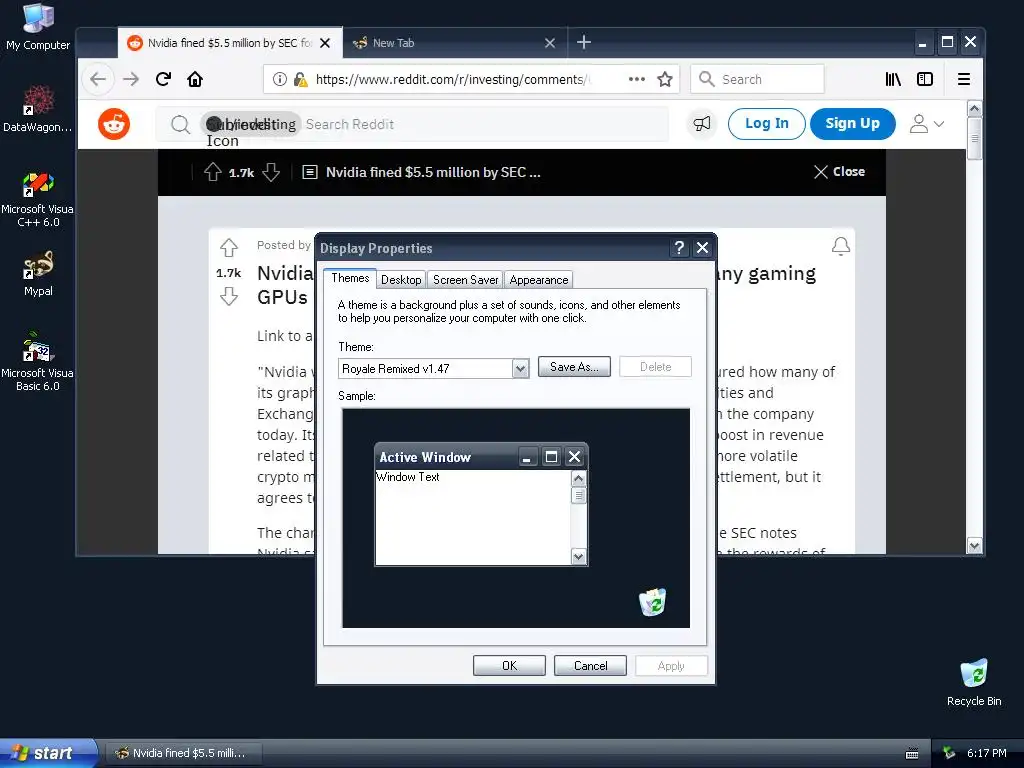
Task: Downvote the post beside the title
Action: point(229,296)
